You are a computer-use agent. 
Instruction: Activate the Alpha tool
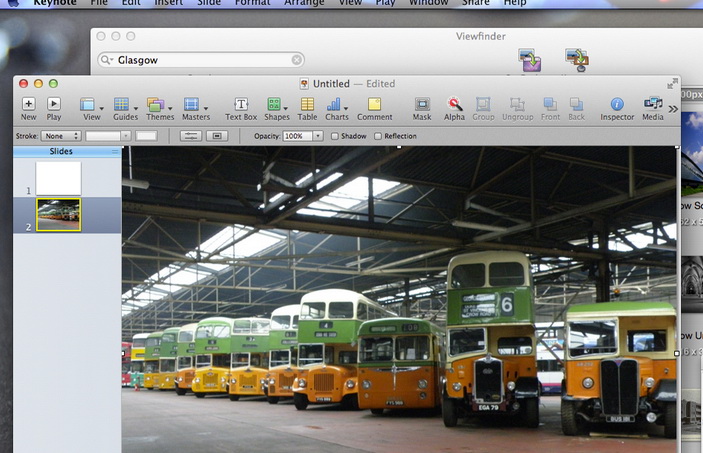pyautogui.click(x=454, y=109)
